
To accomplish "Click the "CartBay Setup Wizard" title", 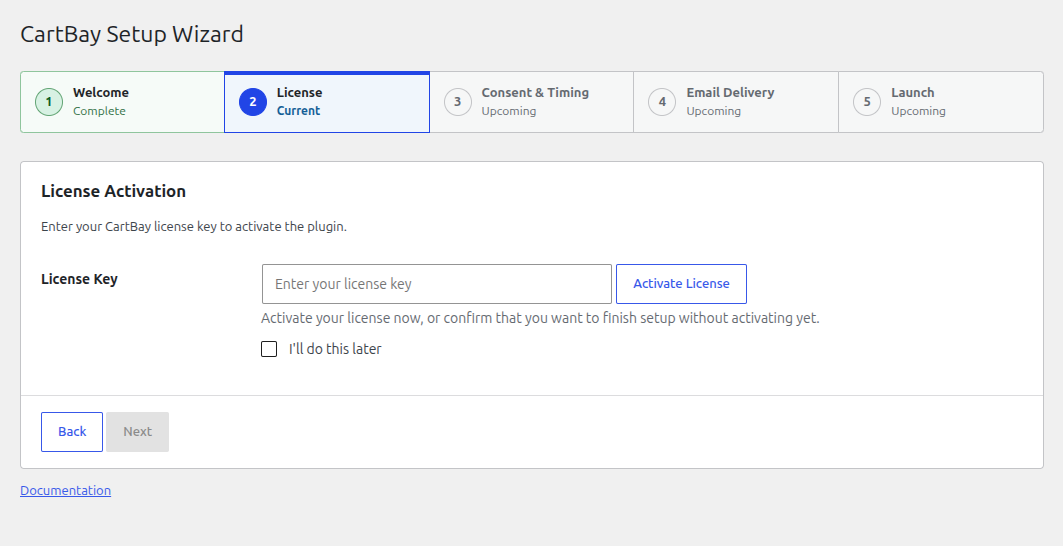I will tap(132, 34).
